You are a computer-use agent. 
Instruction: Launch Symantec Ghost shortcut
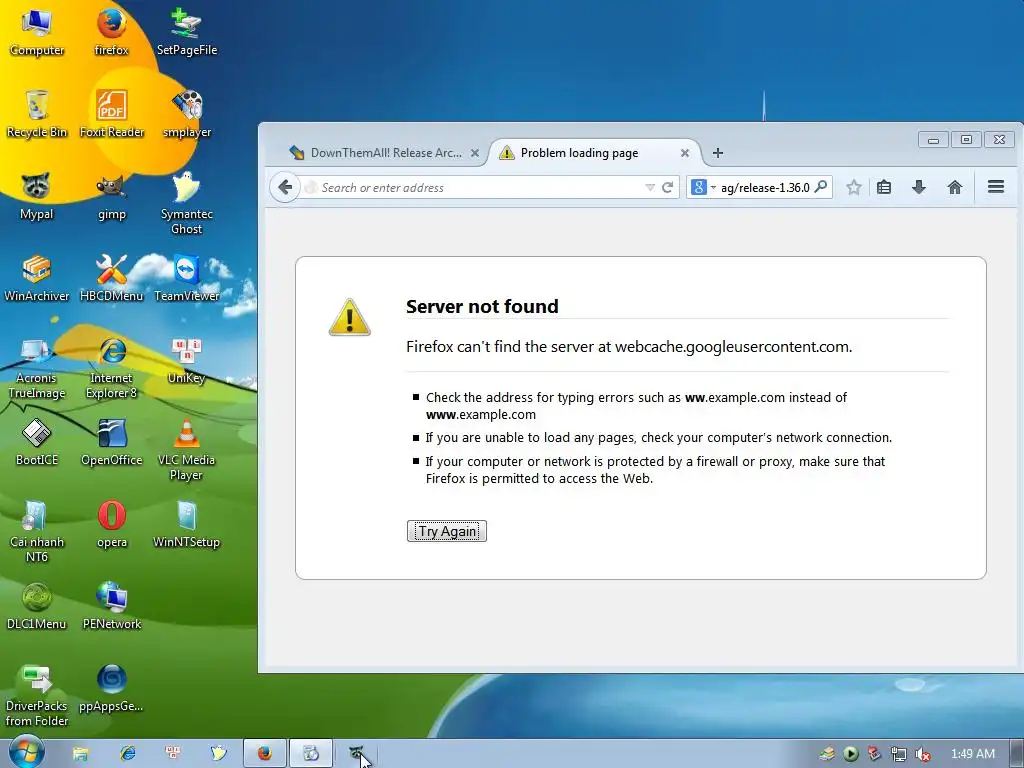(x=187, y=203)
